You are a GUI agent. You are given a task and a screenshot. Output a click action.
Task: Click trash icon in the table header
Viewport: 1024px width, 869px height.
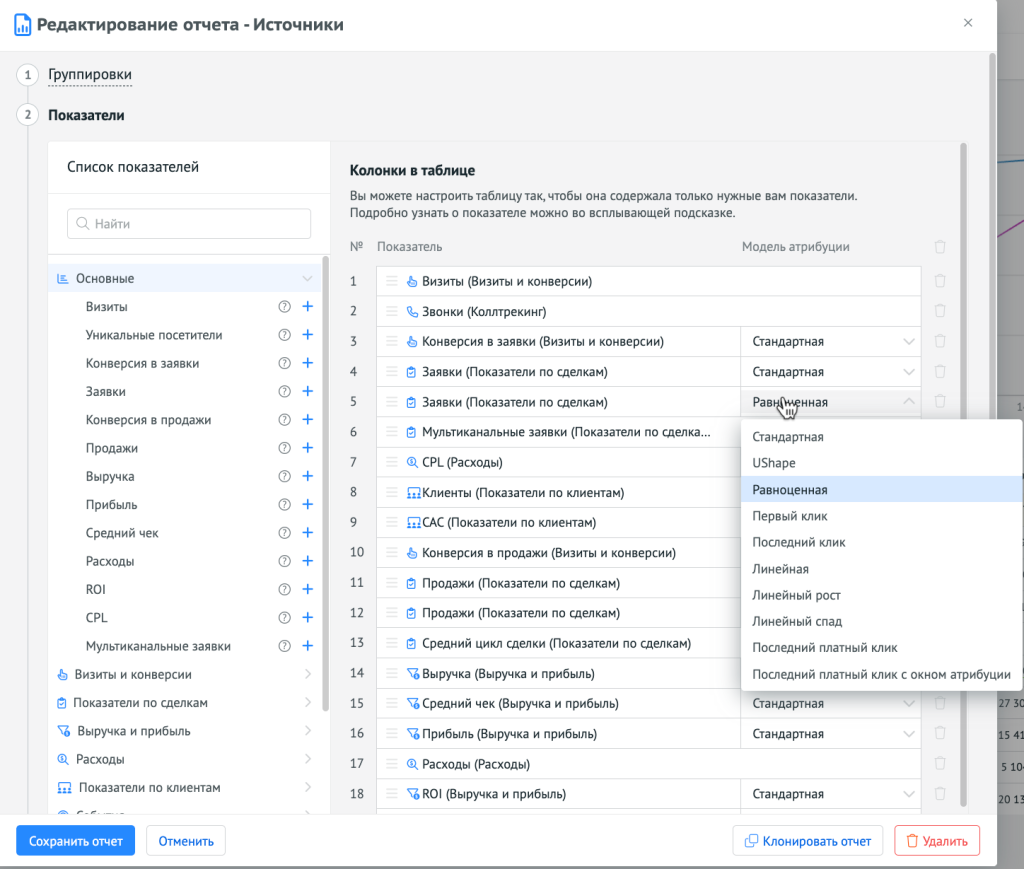click(x=939, y=247)
